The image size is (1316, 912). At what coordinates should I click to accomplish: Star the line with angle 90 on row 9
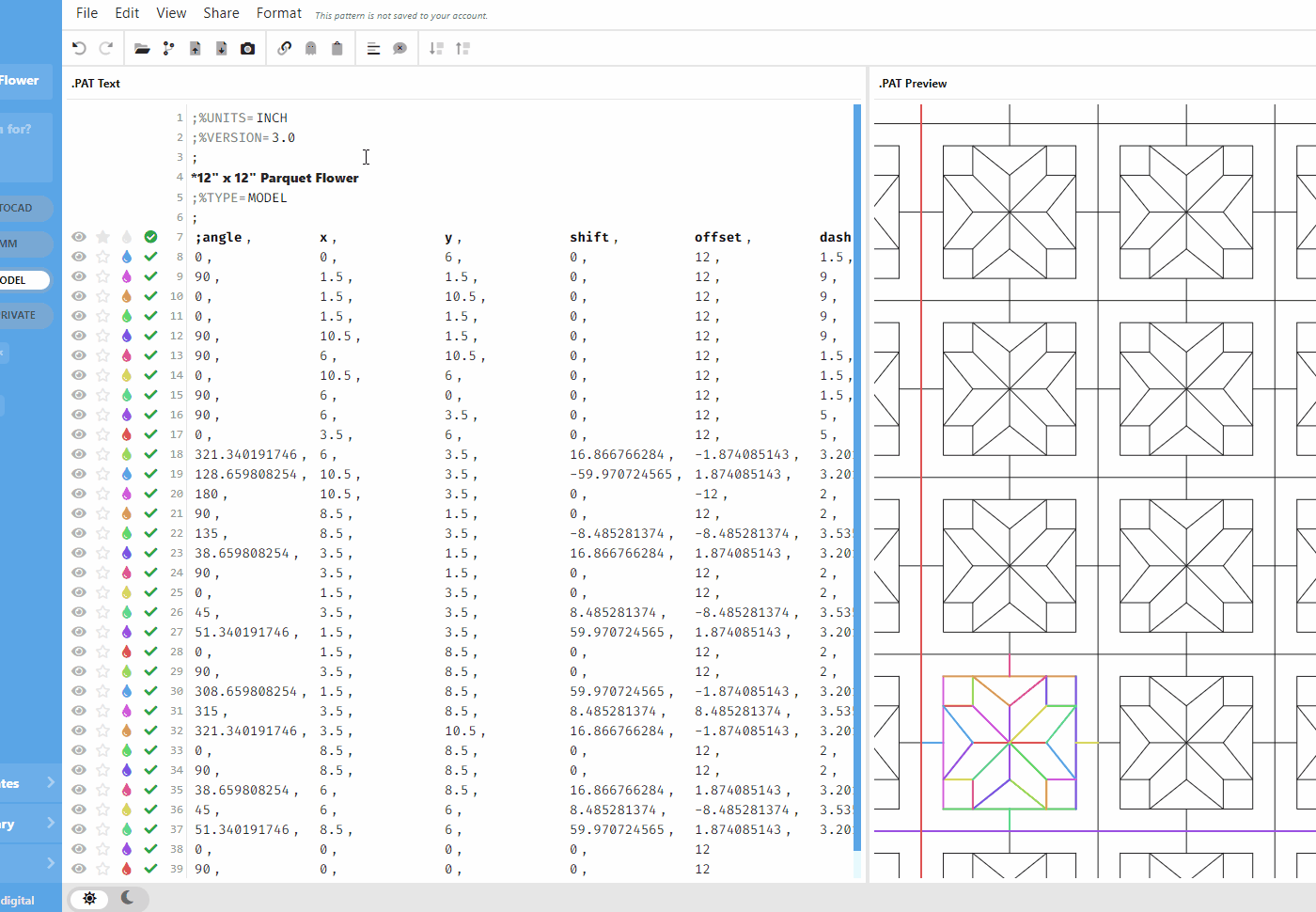(x=102, y=276)
